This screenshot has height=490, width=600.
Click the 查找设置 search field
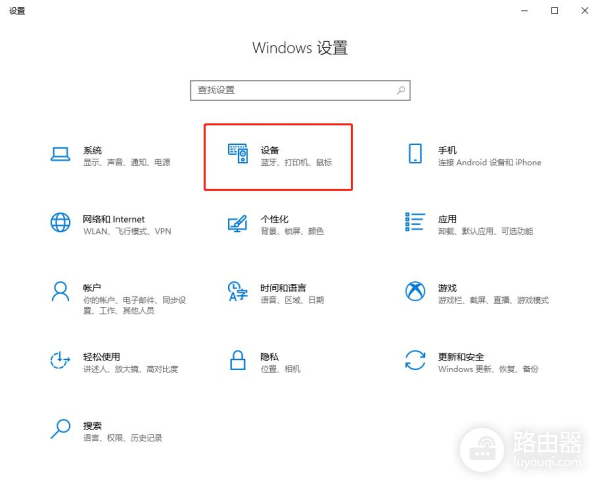300,91
